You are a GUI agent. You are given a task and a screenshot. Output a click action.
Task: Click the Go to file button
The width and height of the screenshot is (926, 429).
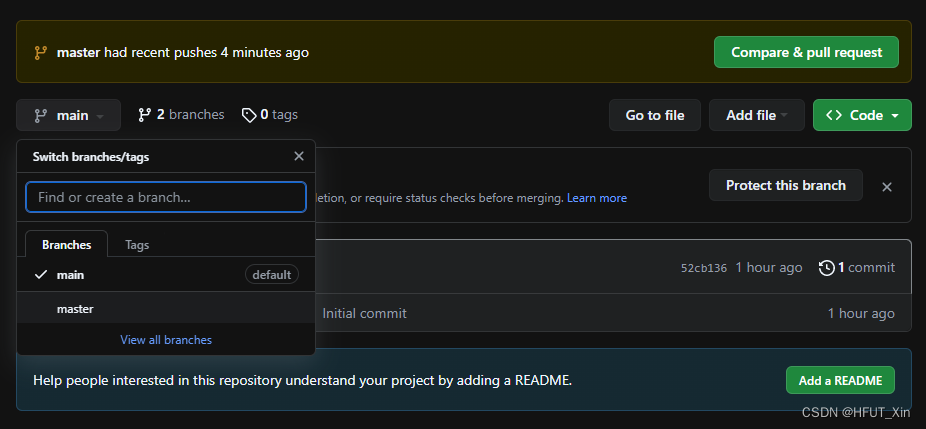coord(655,115)
